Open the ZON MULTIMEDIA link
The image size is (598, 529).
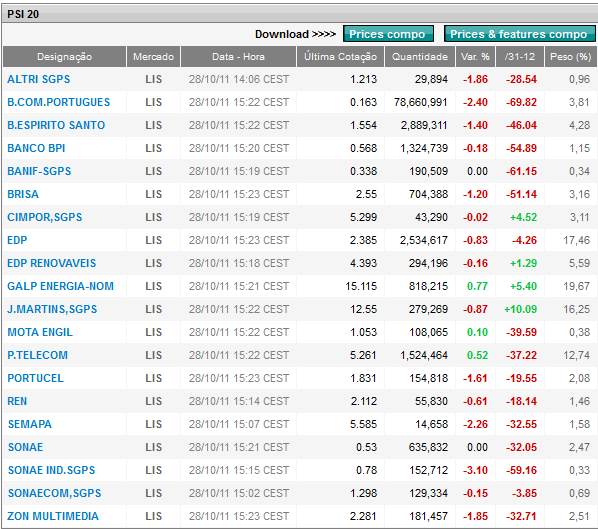pyautogui.click(x=53, y=516)
